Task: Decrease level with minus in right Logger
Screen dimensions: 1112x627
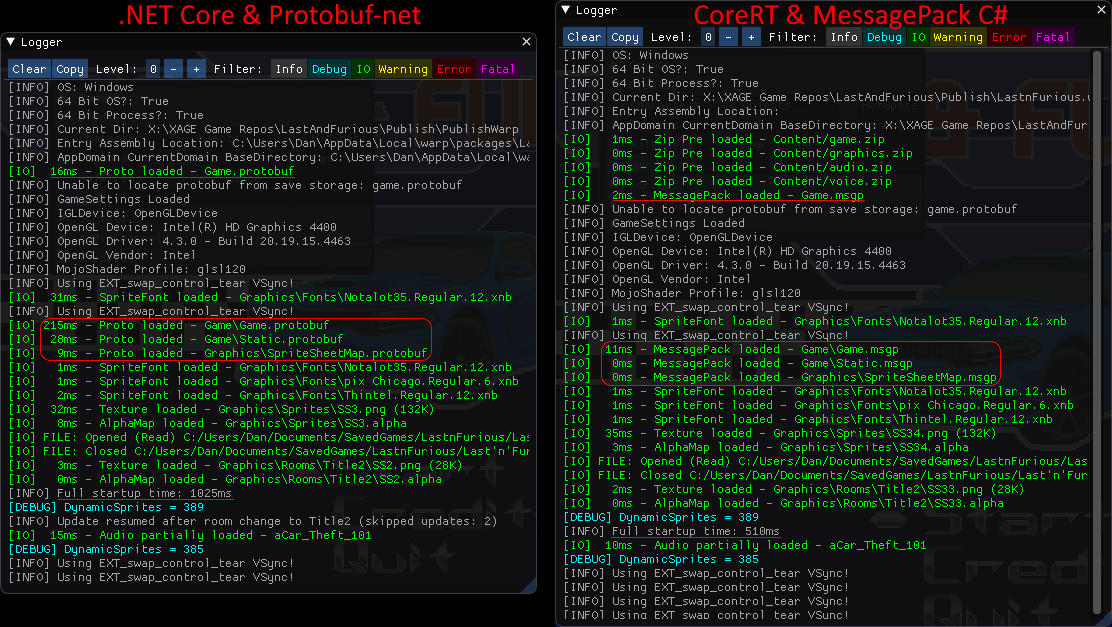Action: pyautogui.click(x=728, y=37)
